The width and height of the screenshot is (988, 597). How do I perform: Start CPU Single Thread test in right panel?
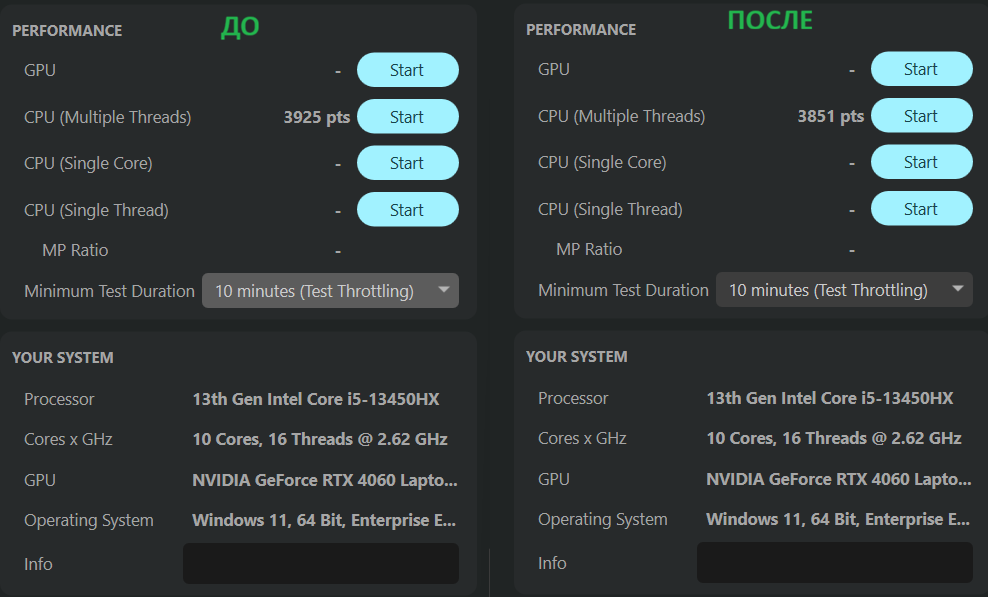[x=922, y=208]
